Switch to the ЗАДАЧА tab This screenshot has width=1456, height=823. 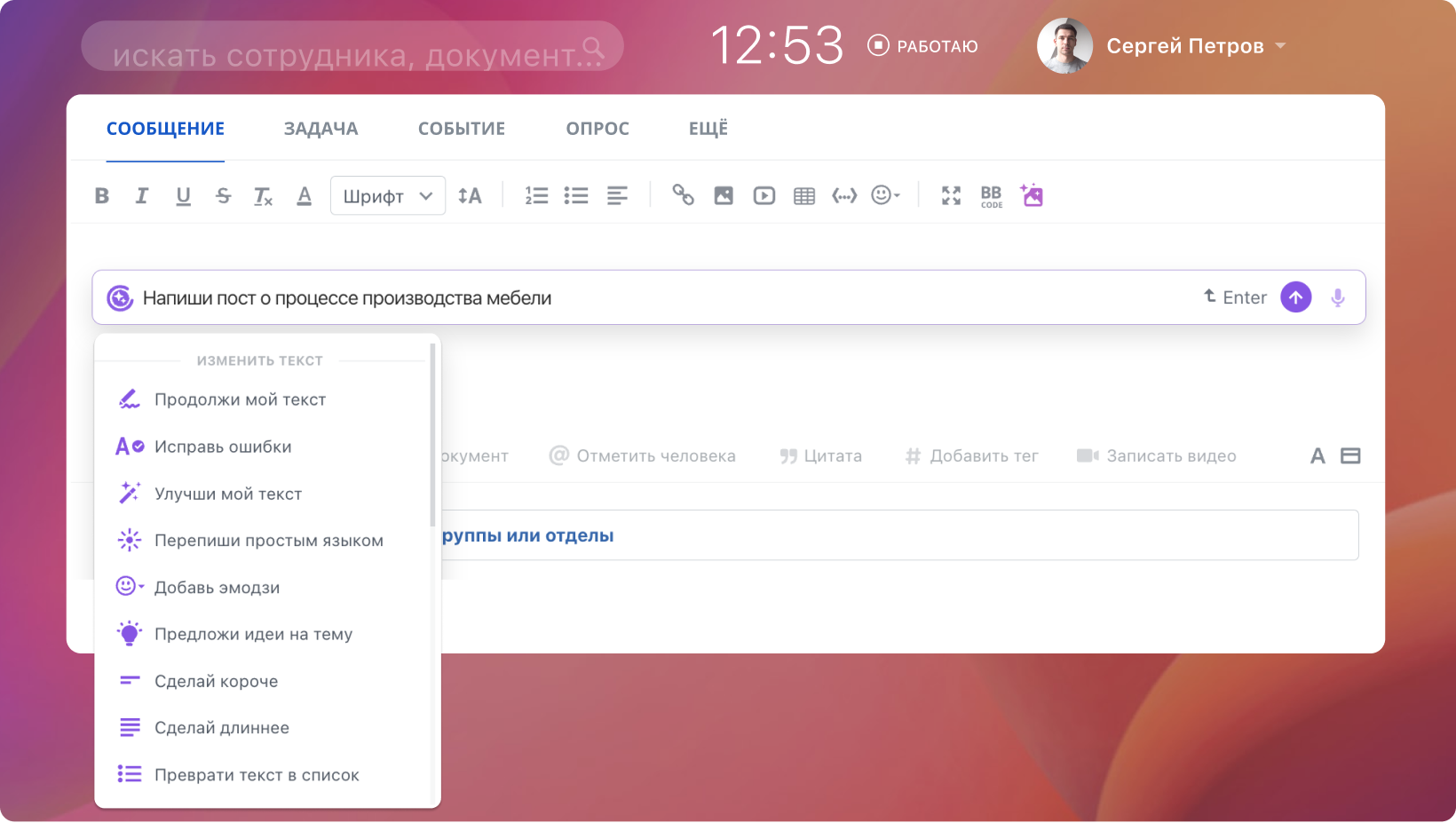coord(320,128)
